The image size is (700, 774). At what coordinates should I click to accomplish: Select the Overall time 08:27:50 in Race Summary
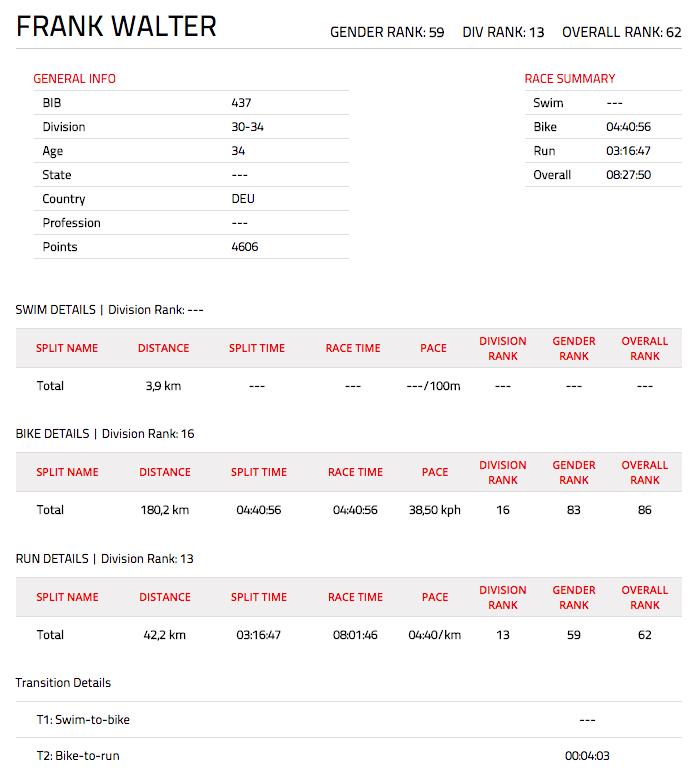[x=628, y=175]
